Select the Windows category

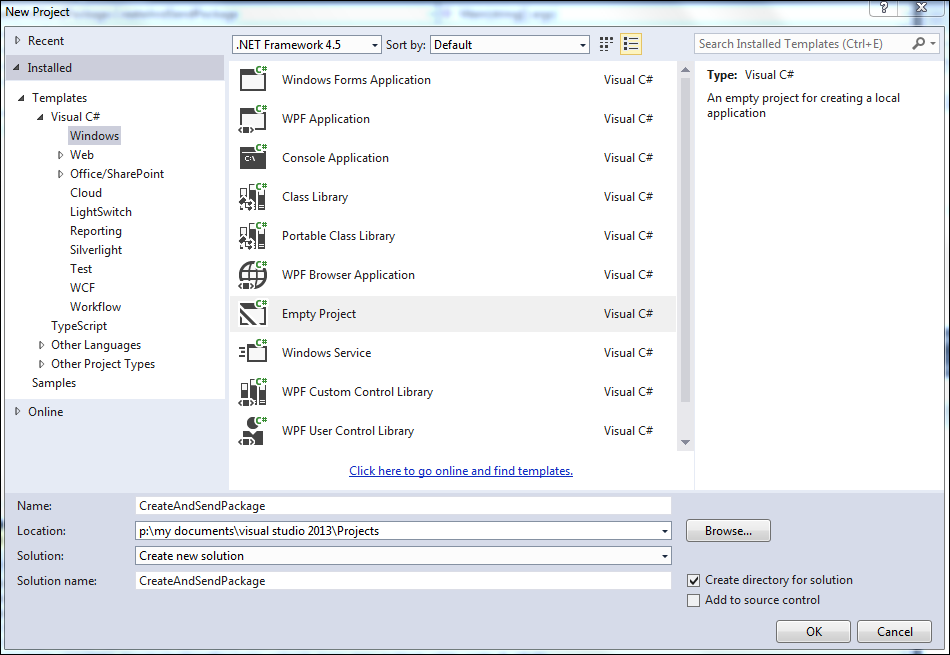[95, 136]
